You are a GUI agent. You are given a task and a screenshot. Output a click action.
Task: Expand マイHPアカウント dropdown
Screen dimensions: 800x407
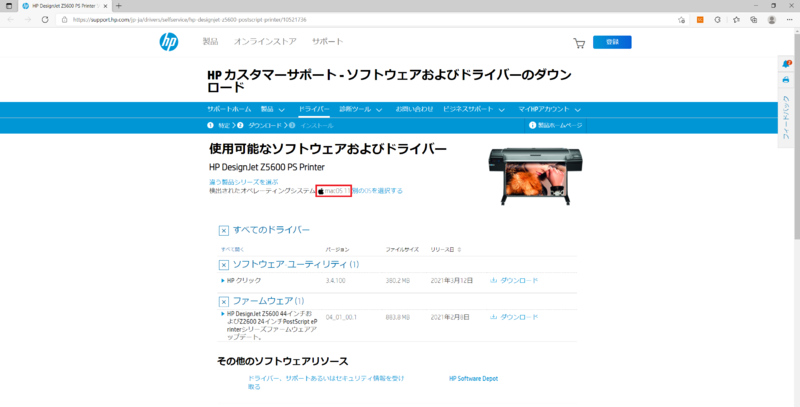pos(550,109)
